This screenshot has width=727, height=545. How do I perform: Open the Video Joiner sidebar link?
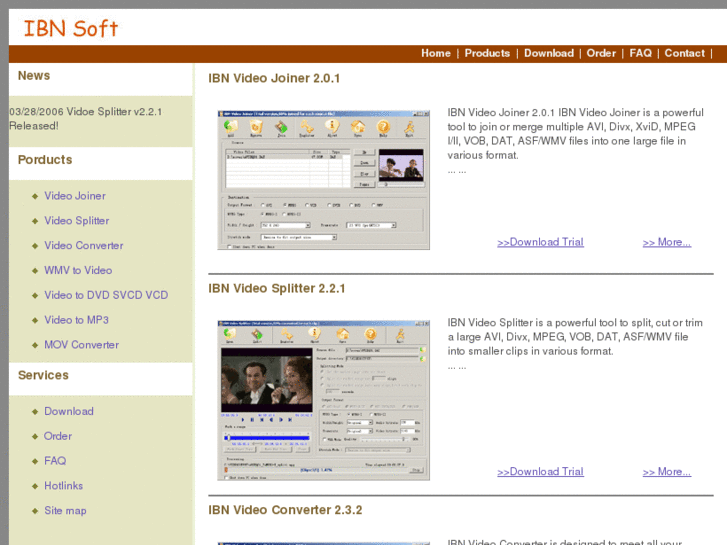pos(75,196)
